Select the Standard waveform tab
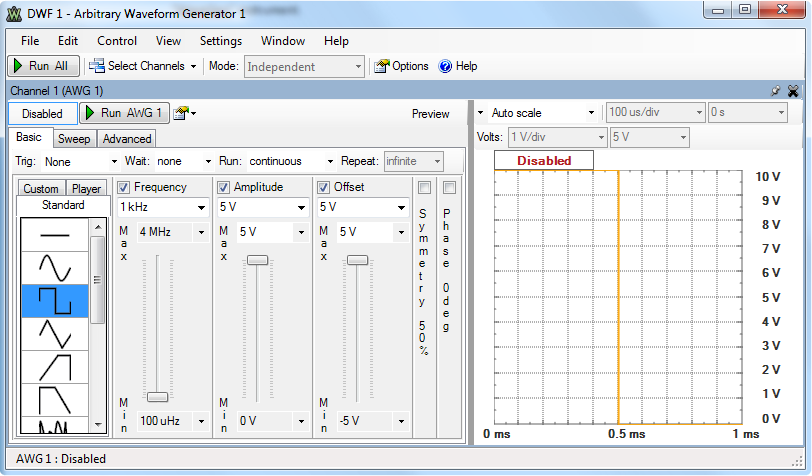 pyautogui.click(x=63, y=205)
